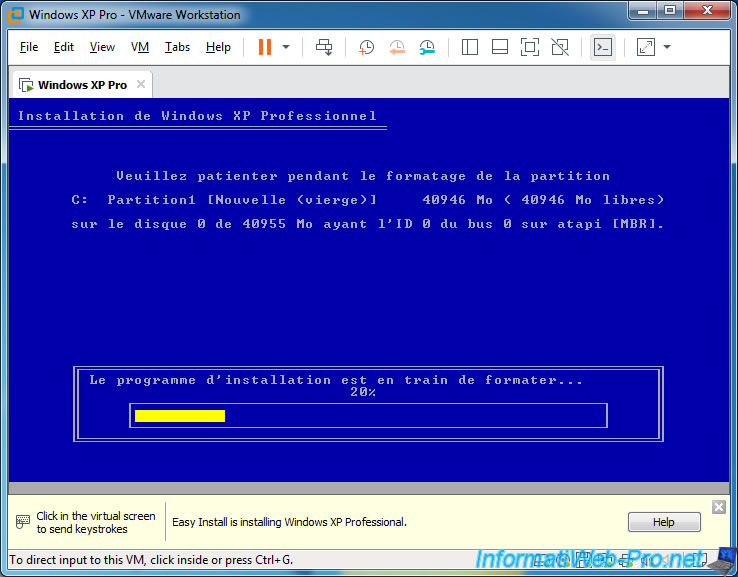
Task: Select the Windows XP Pro tab
Action: (81, 85)
